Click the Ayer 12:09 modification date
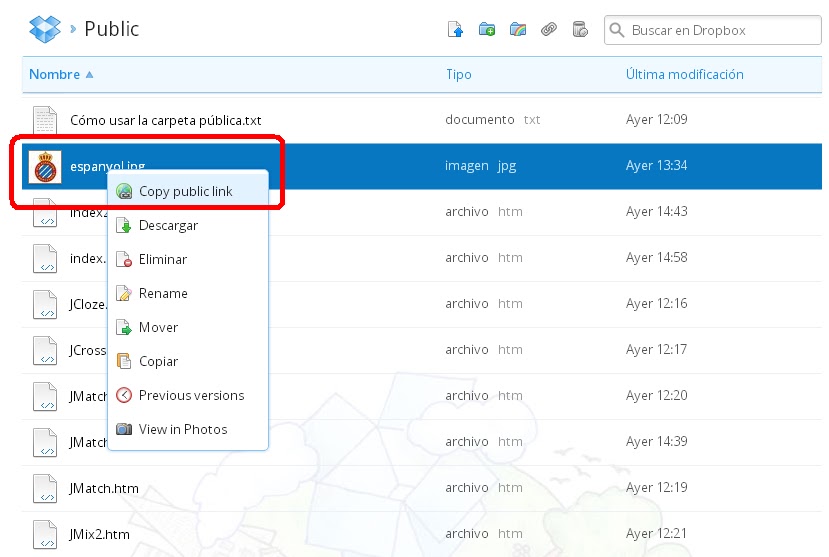 click(657, 119)
